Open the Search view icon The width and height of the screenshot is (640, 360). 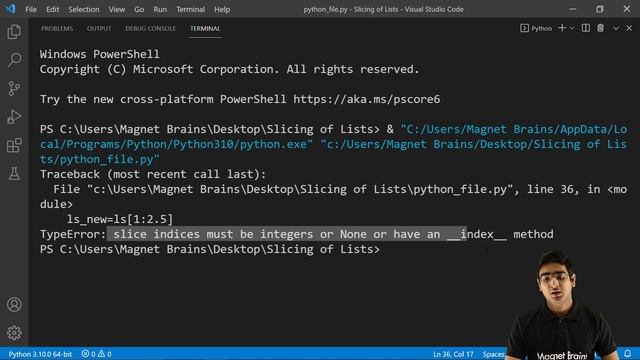coord(14,60)
